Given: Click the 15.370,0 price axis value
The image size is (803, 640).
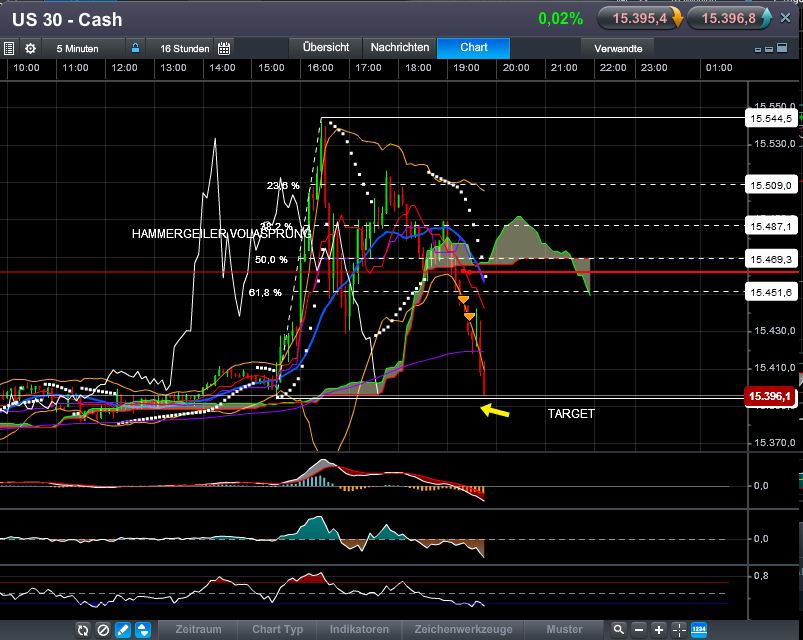Looking at the screenshot, I should tap(774, 442).
